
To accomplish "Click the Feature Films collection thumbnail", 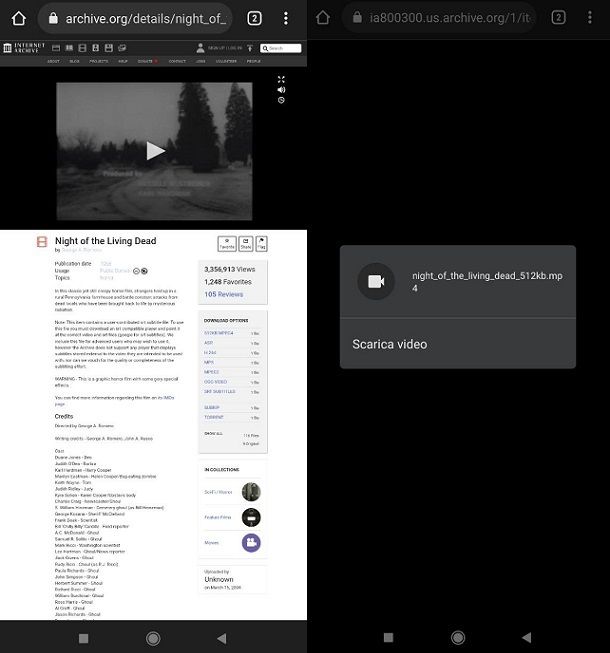I will [251, 517].
